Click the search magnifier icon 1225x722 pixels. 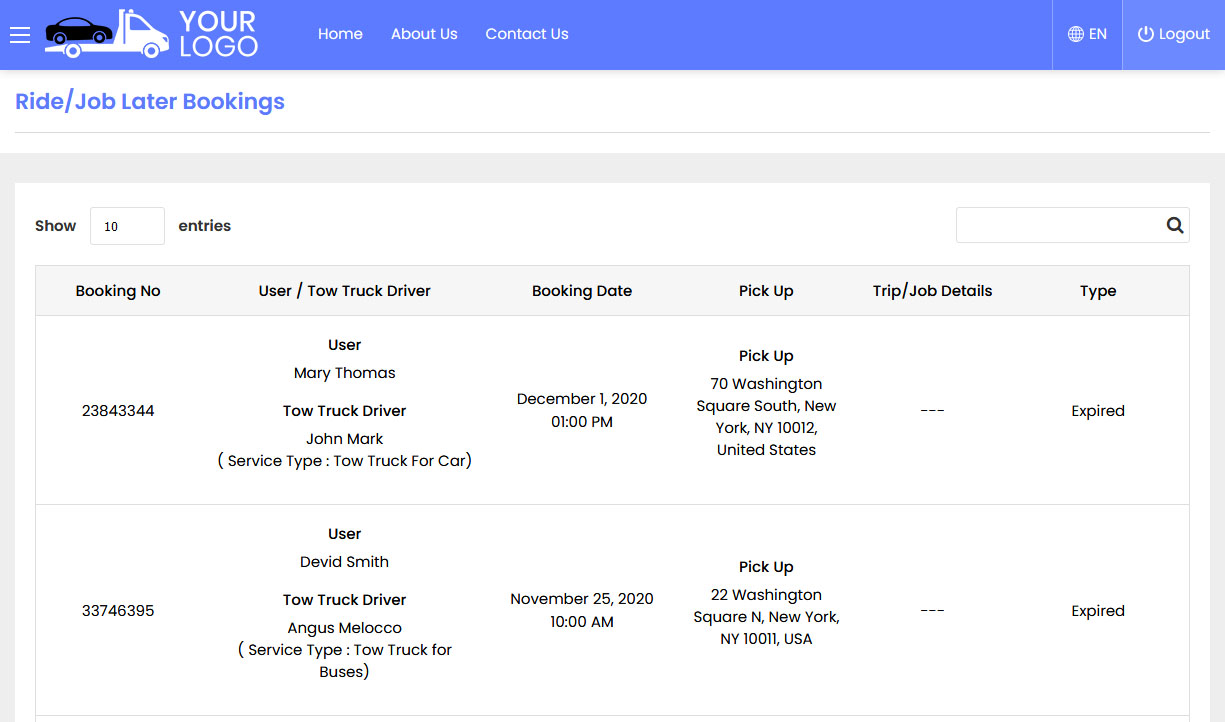[1175, 225]
